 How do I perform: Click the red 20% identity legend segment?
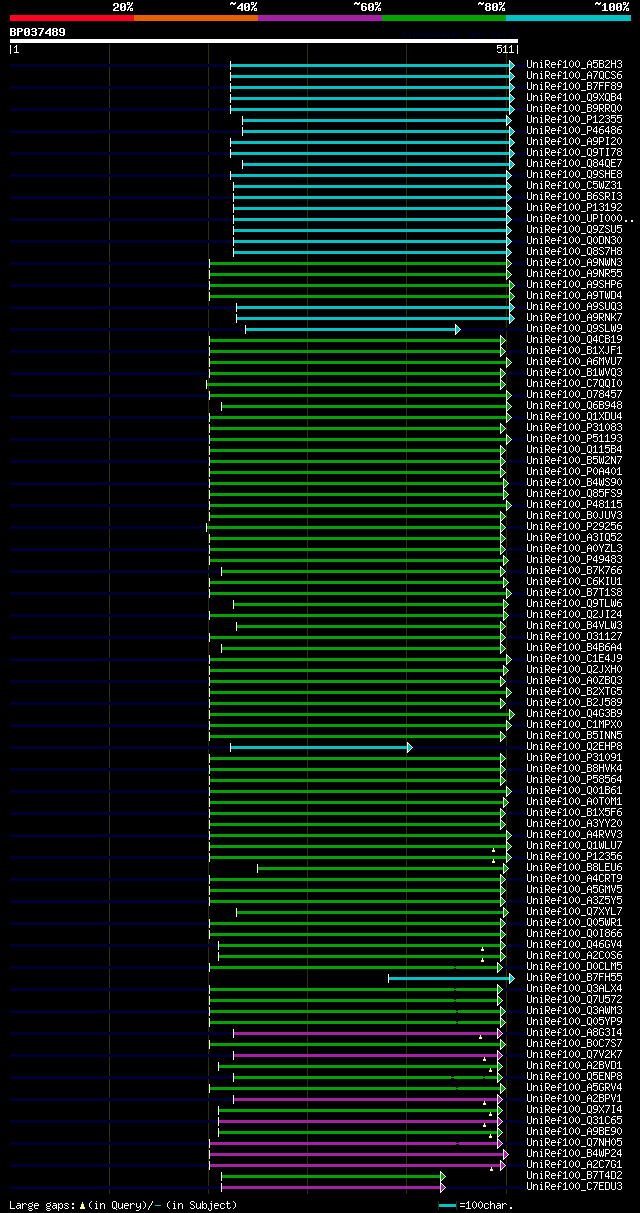click(71, 18)
